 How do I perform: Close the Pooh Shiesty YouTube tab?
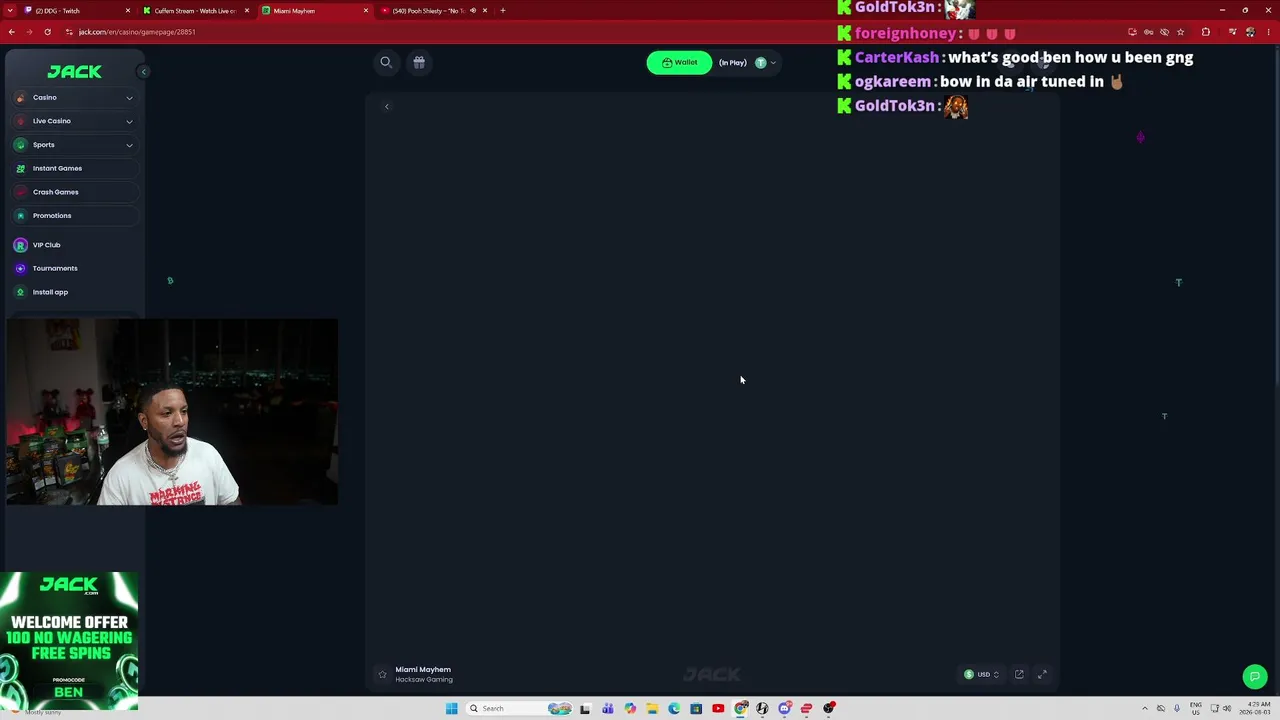(485, 11)
